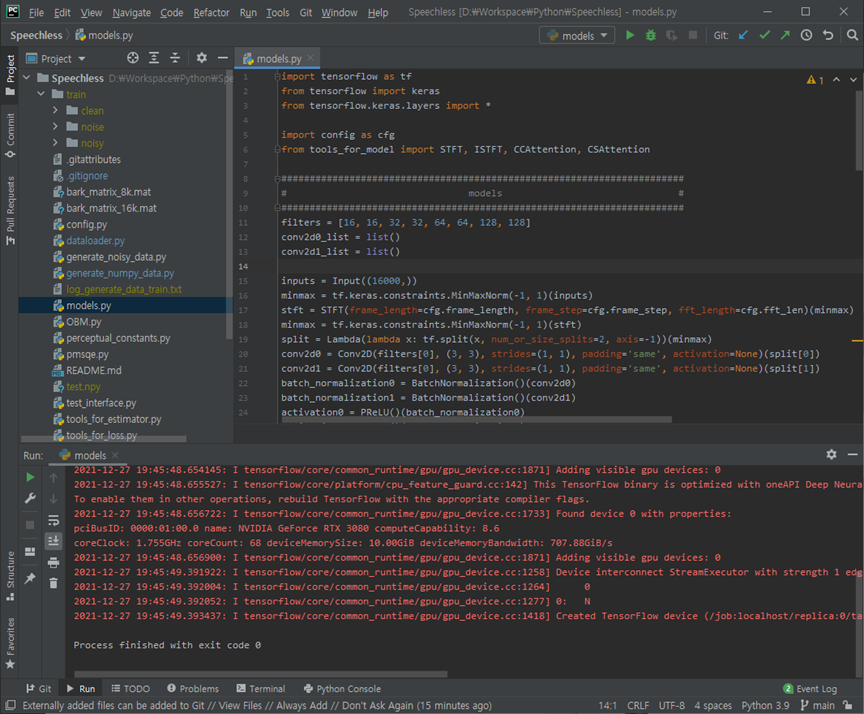The height and width of the screenshot is (714, 864).
Task: Clear run console with trash icon
Action: click(x=53, y=583)
